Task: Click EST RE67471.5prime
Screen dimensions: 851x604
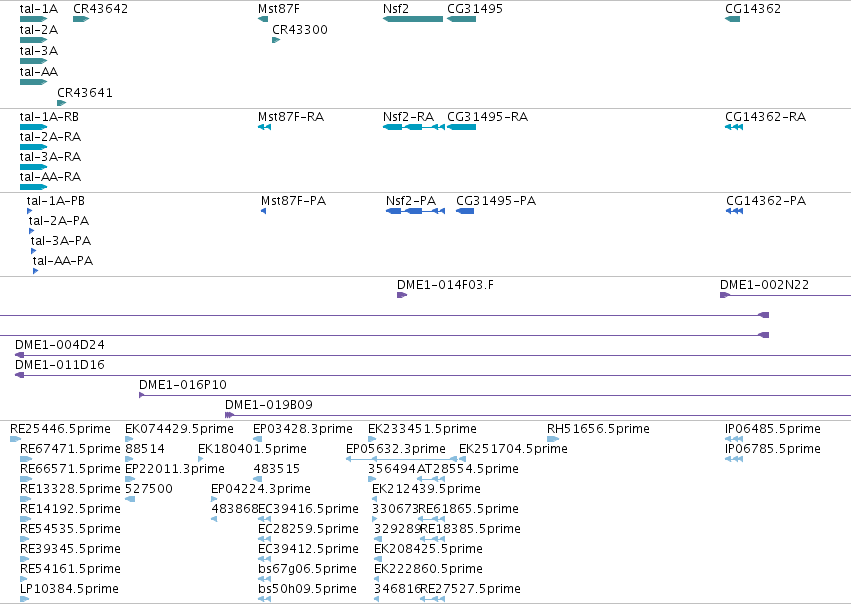Action: 70,449
